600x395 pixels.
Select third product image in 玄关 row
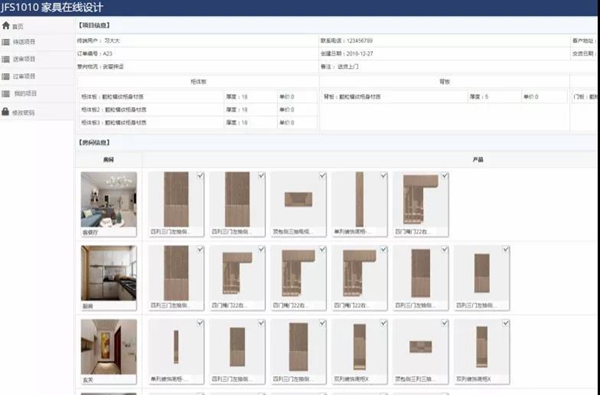coord(298,347)
